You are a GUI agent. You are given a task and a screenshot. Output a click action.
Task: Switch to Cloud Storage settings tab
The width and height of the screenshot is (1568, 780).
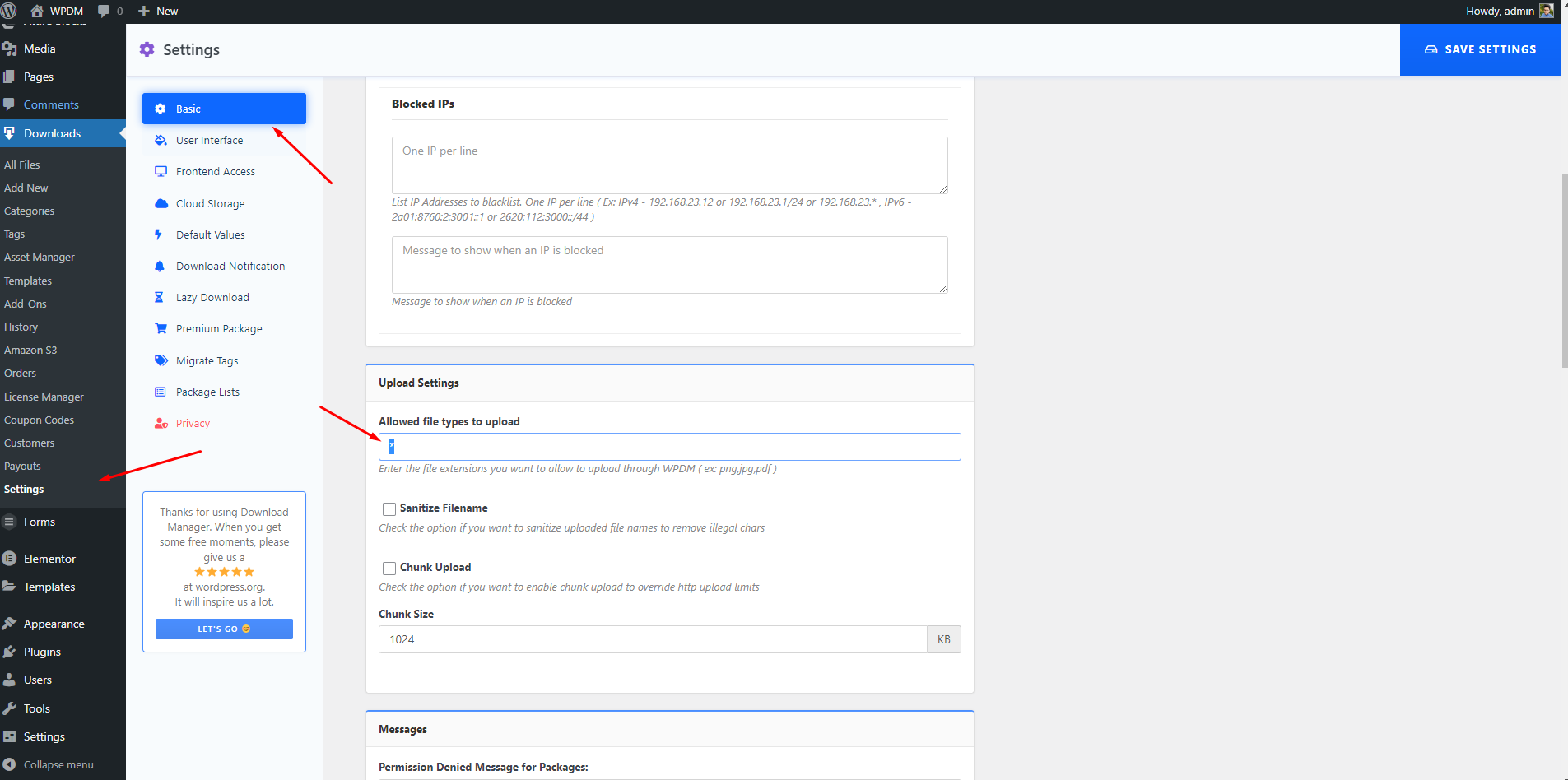224,203
